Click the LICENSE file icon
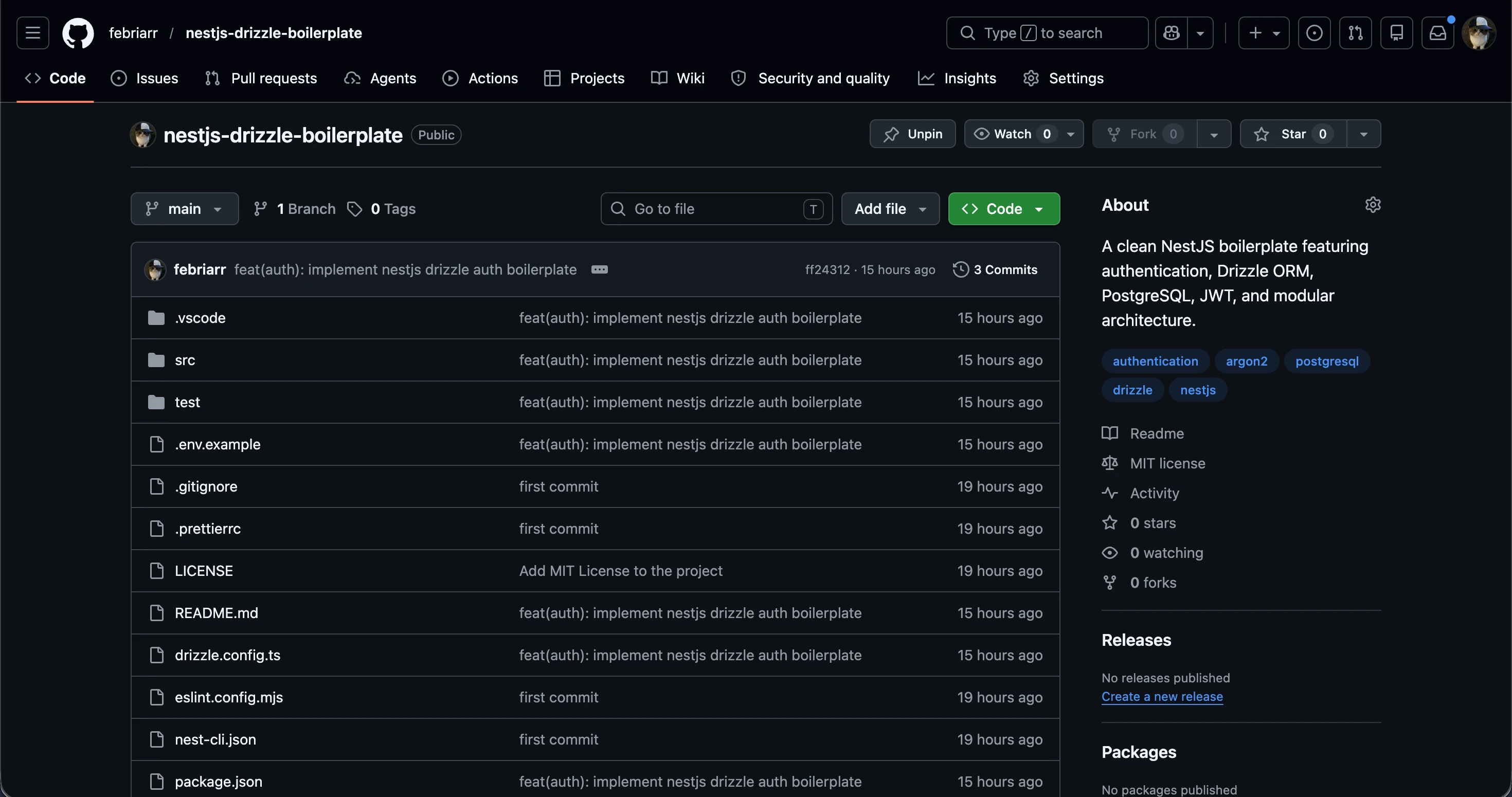1512x797 pixels. 157,570
